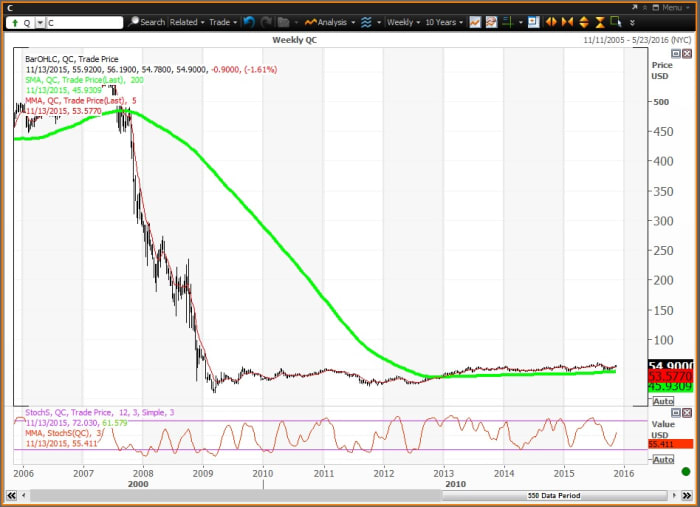
Task: Click the StochS 12, 3, Simple legend
Action: click(x=100, y=412)
